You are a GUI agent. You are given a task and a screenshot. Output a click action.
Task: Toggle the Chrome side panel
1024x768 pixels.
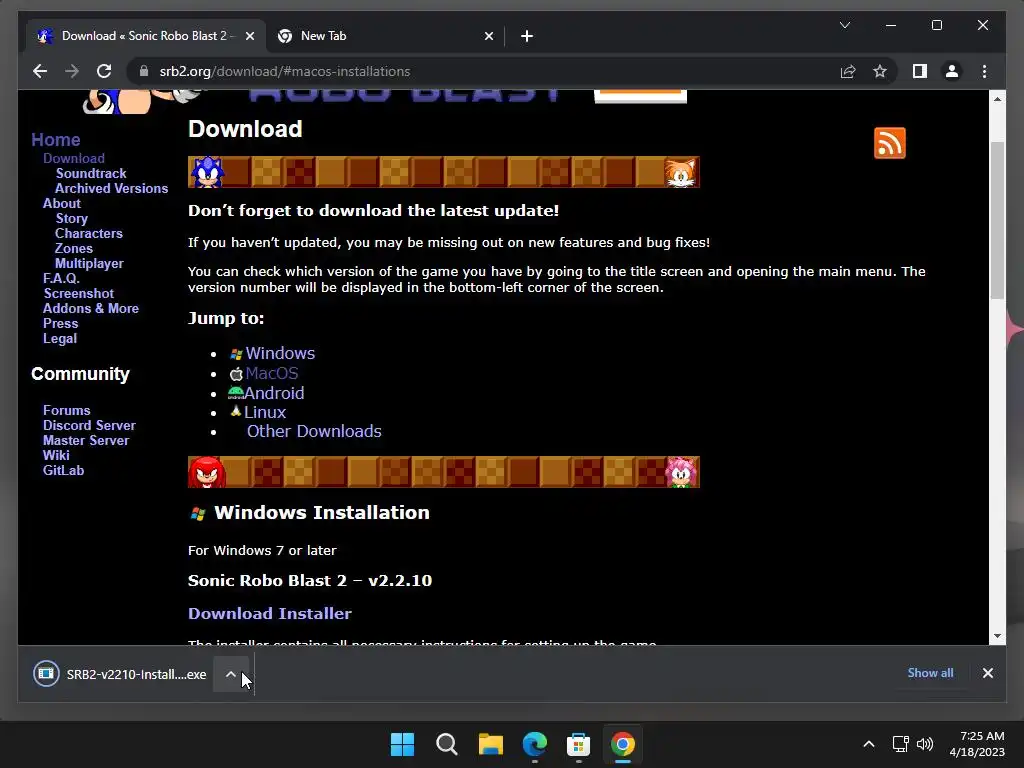click(920, 71)
